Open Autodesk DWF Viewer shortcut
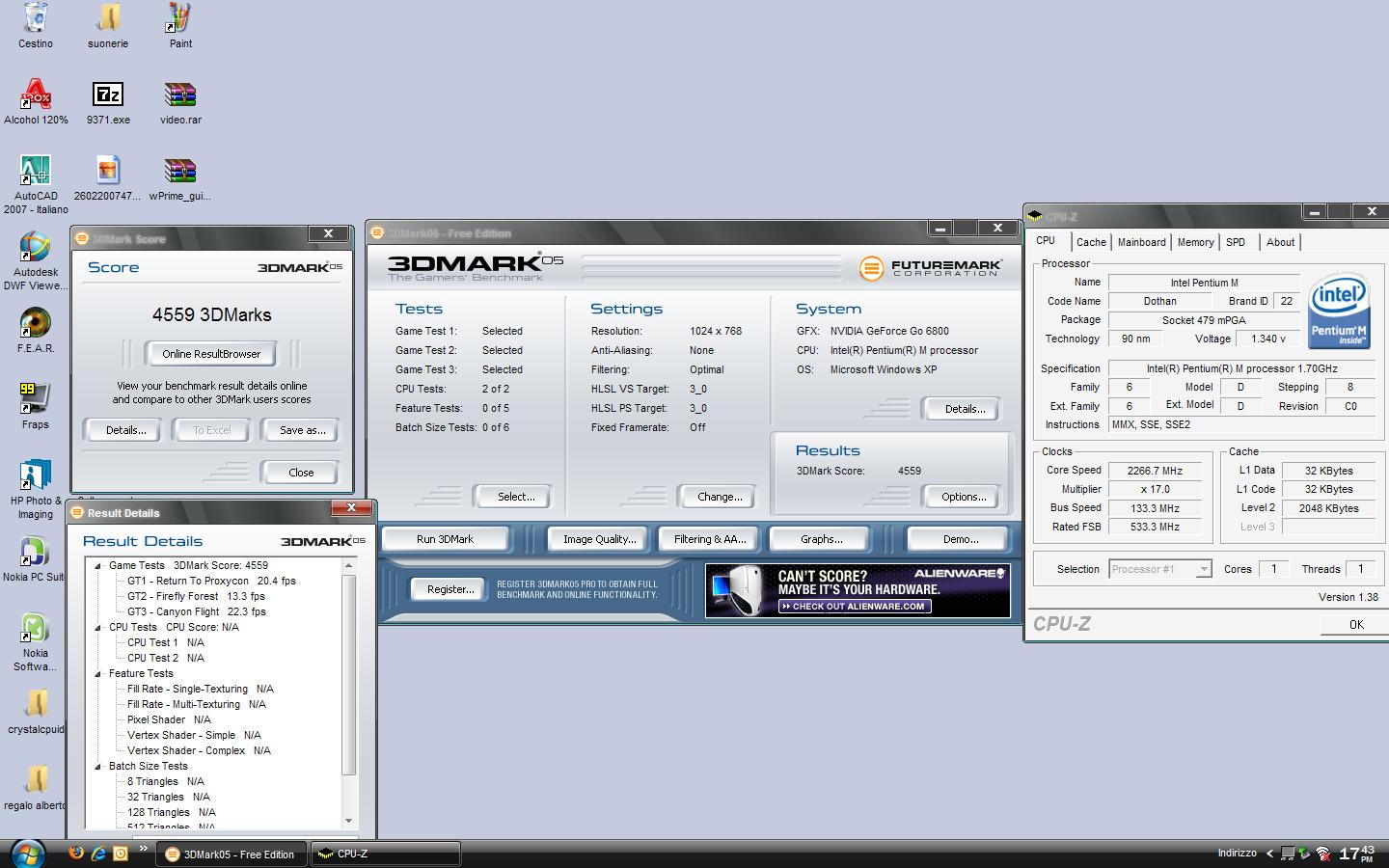Viewport: 1389px width, 868px height. pos(36,247)
